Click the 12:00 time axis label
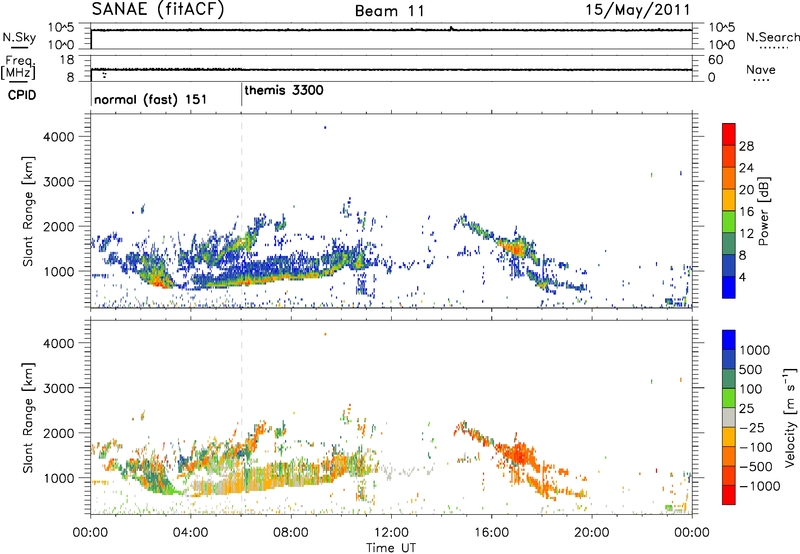This screenshot has height=554, width=800. click(391, 533)
